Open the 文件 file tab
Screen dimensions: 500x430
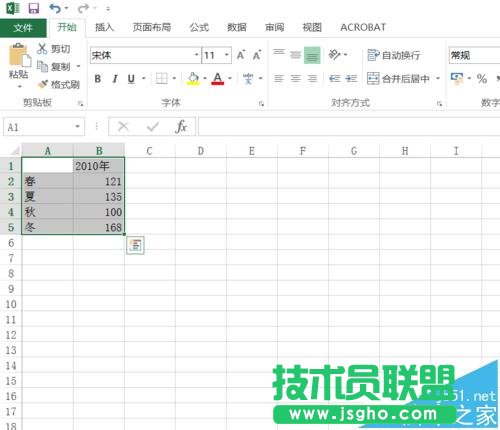(23, 28)
